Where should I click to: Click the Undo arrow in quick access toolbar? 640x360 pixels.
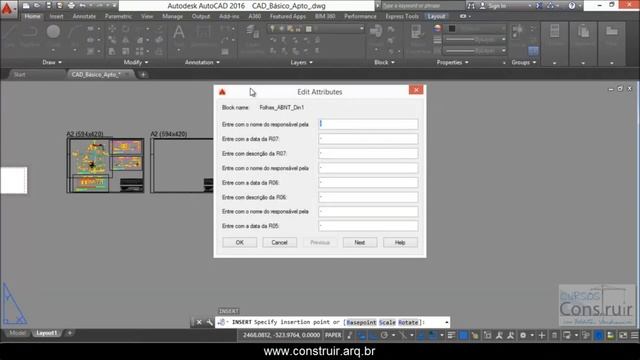tap(82, 6)
